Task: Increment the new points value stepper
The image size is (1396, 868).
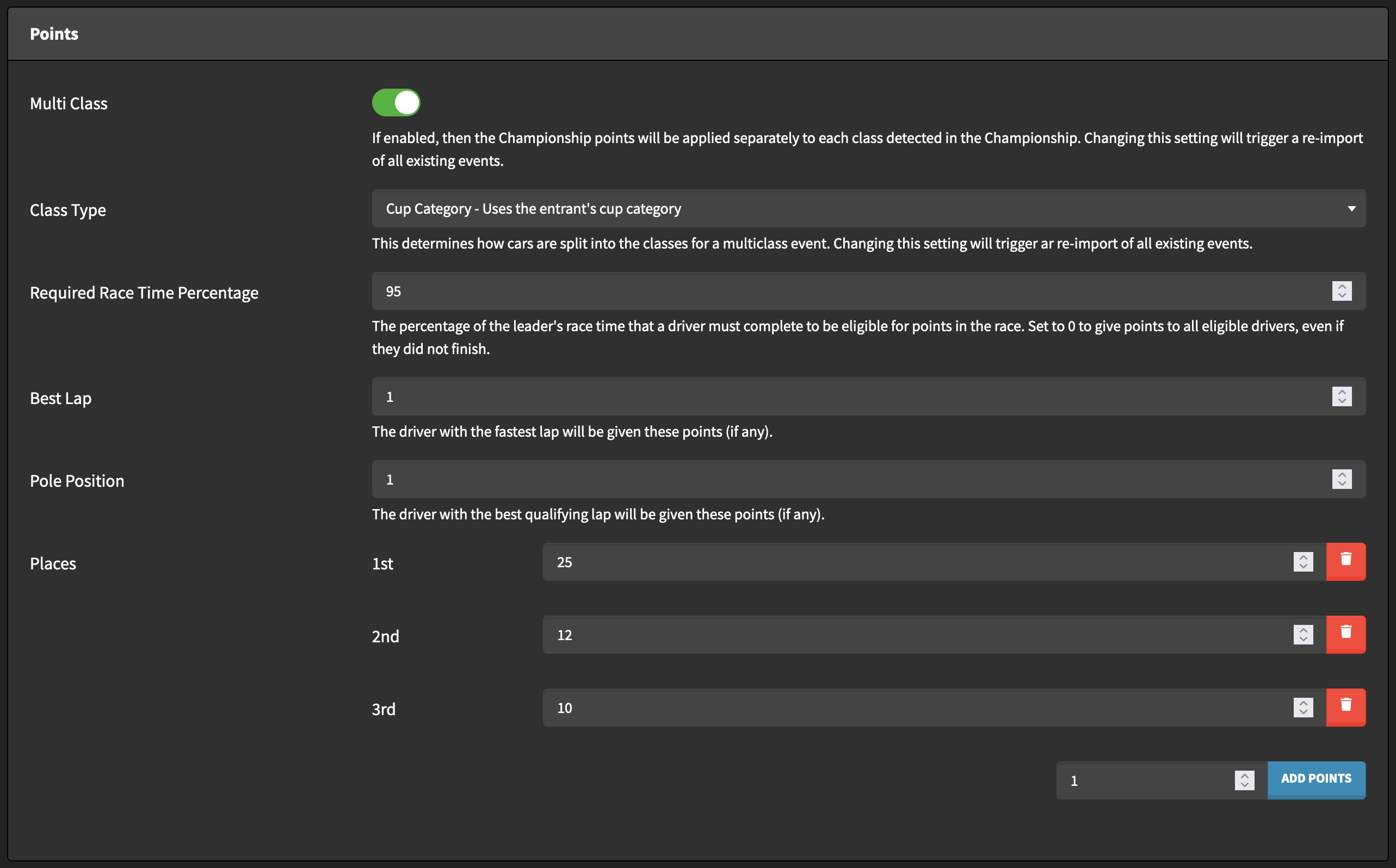Action: pos(1244,776)
